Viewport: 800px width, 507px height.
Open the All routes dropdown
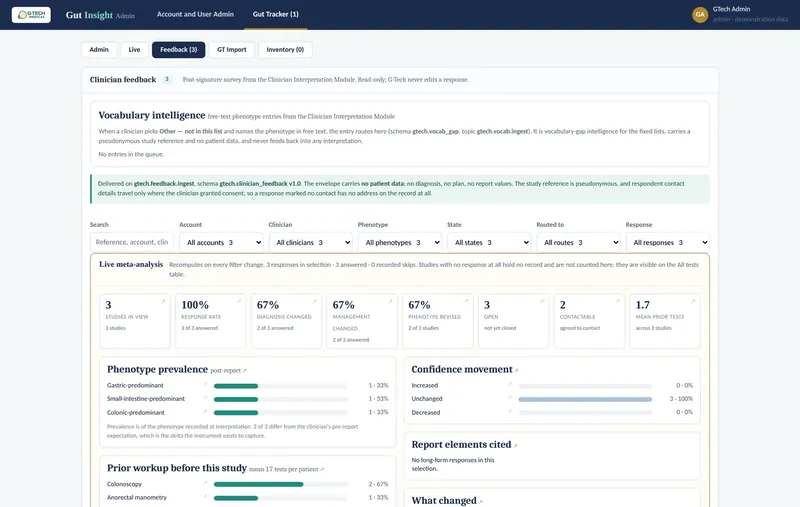pyautogui.click(x=579, y=242)
